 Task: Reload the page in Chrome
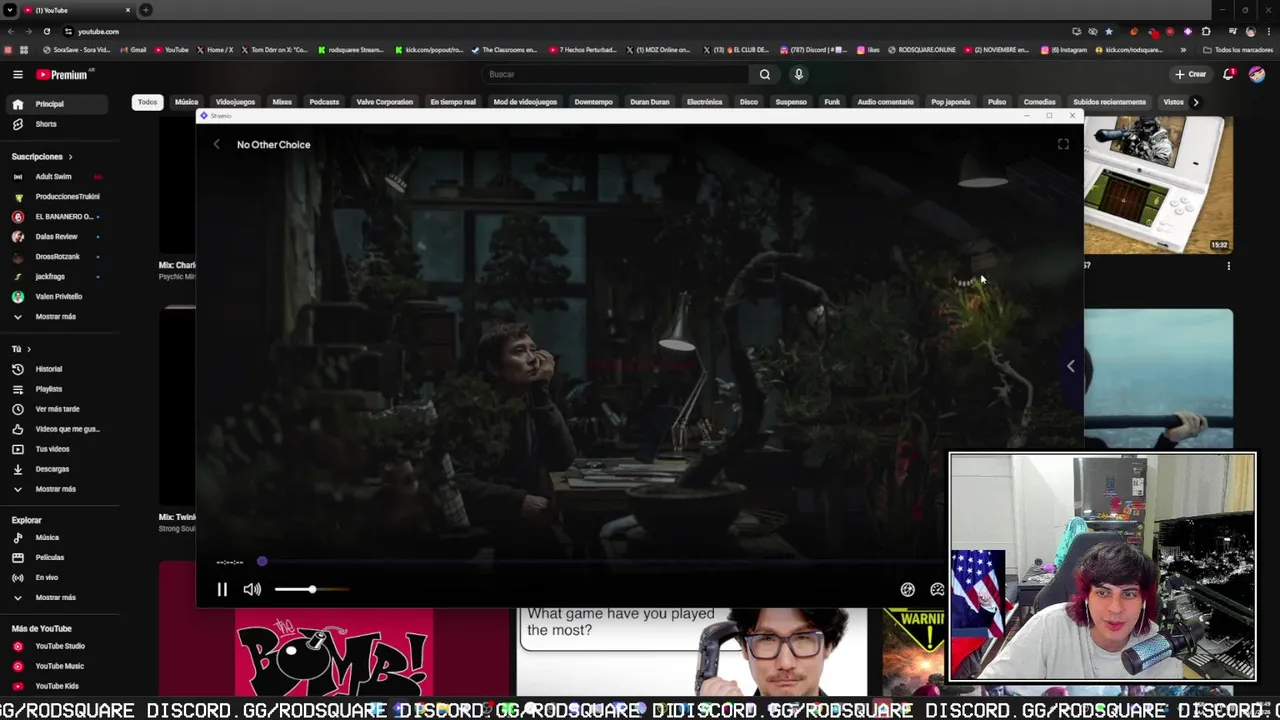click(x=46, y=31)
